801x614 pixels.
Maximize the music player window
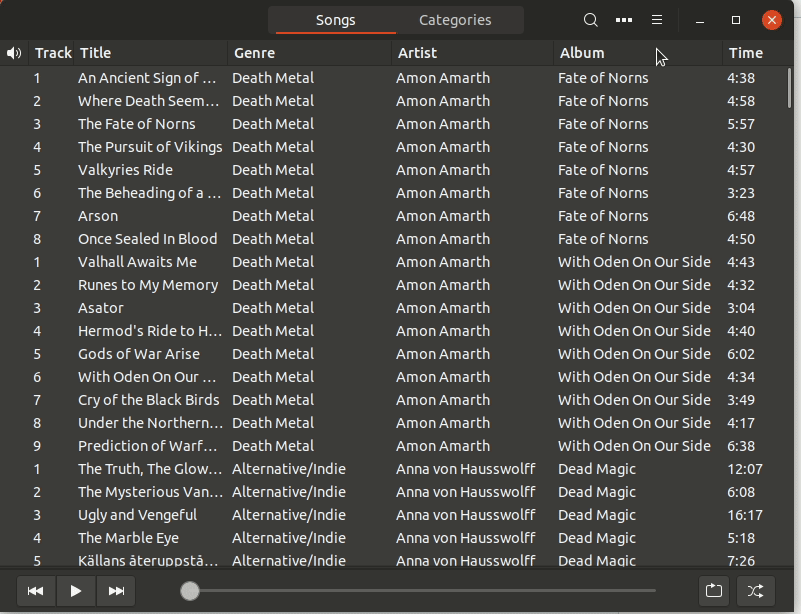click(x=736, y=20)
